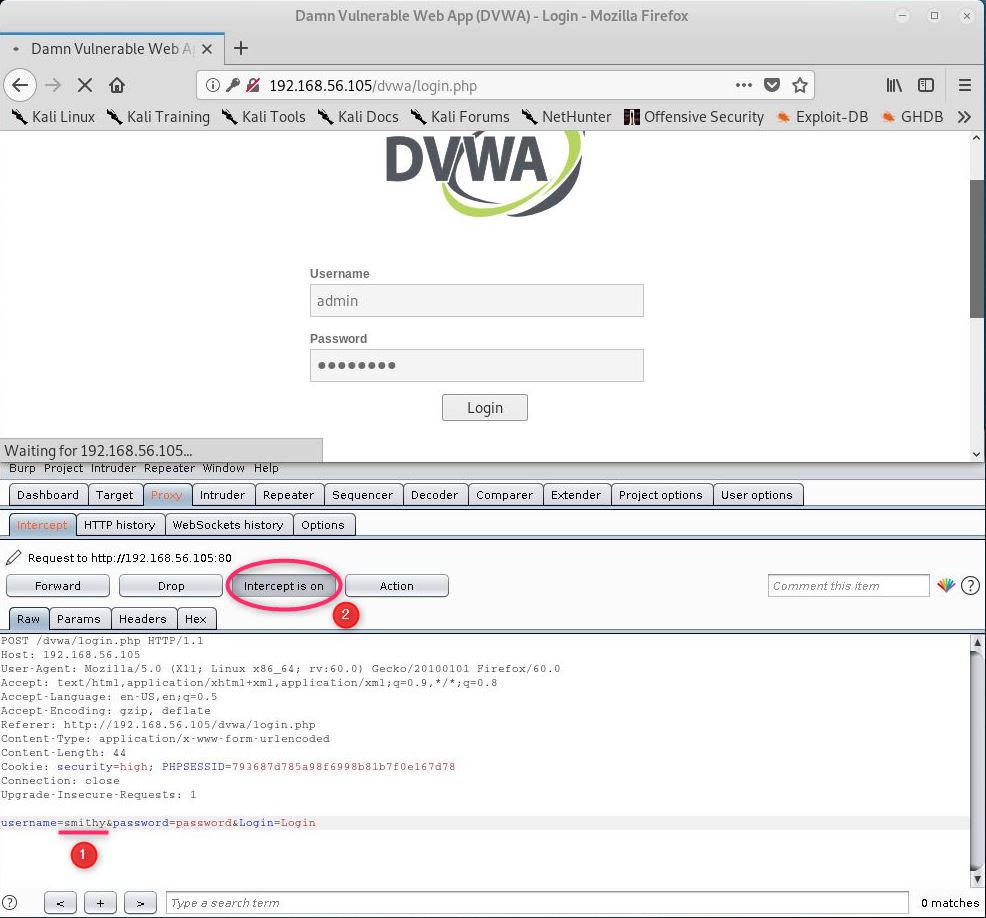Click the DVWA Password field
Viewport: 986px width, 918px height.
click(477, 365)
